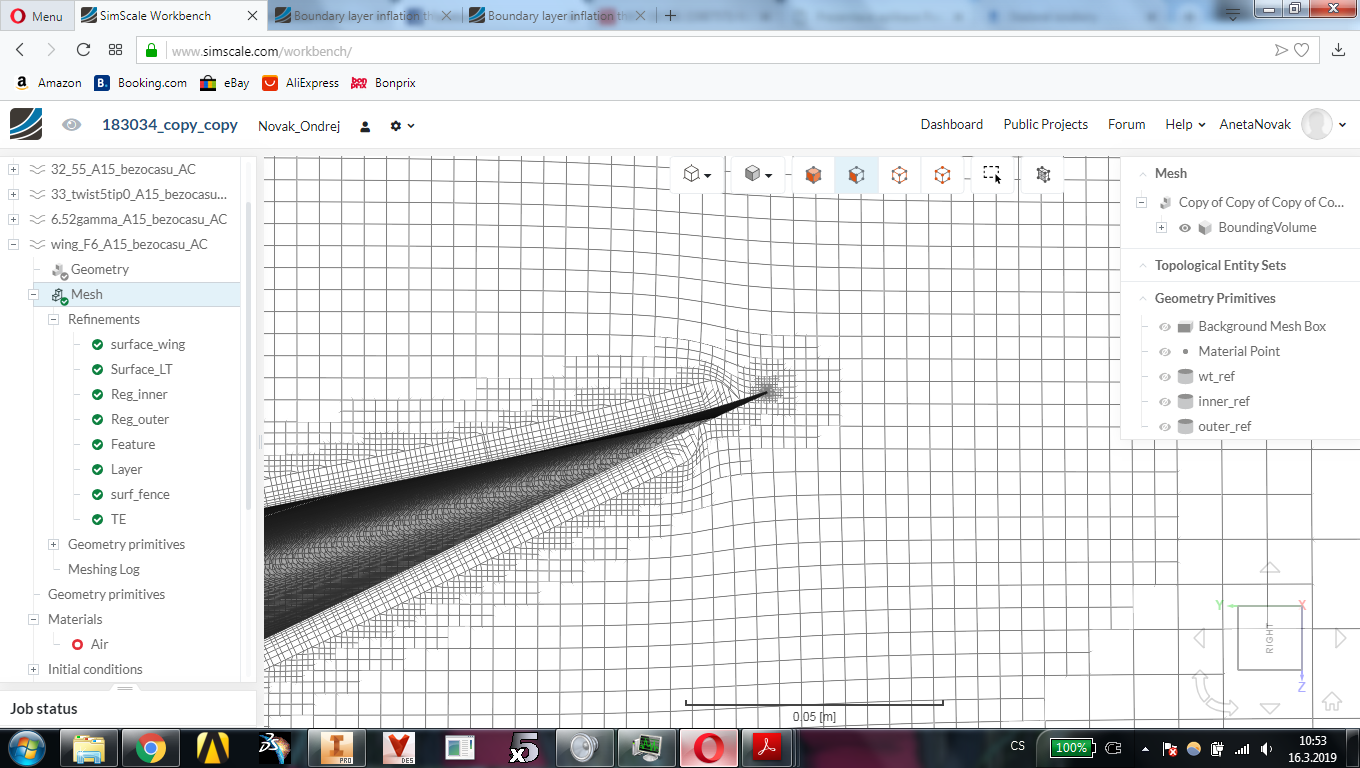
Task: Open the browser downloads icon
Action: (x=1339, y=50)
